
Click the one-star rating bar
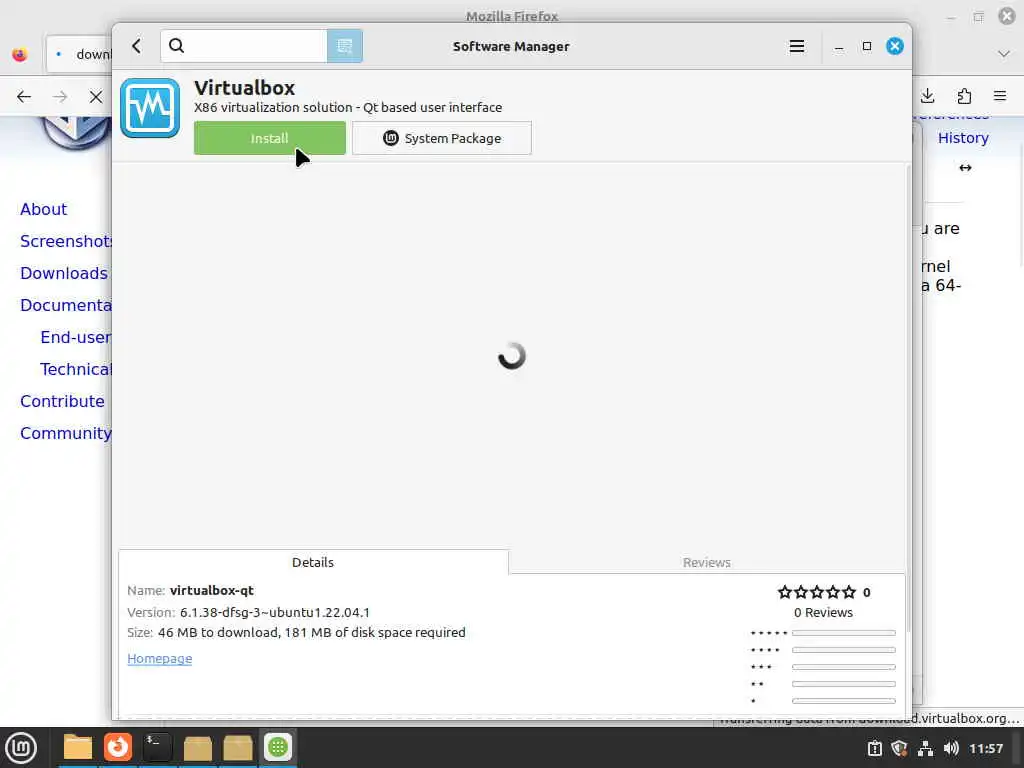(x=844, y=701)
